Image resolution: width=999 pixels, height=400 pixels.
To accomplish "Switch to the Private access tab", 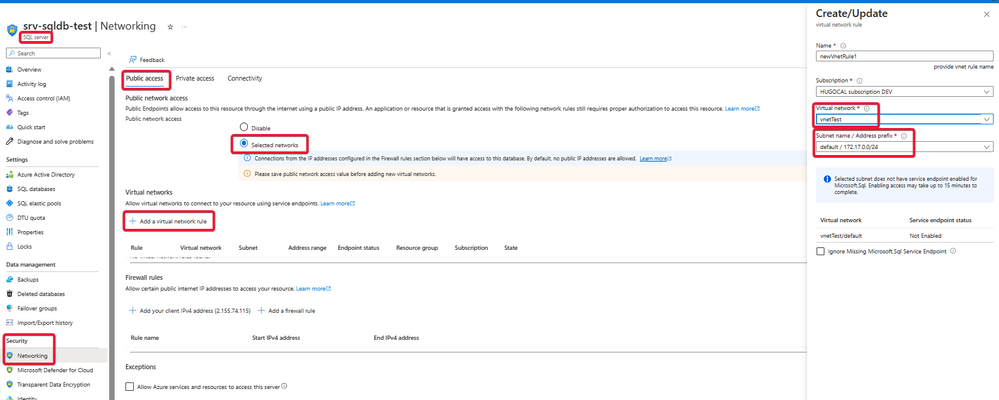I will pyautogui.click(x=195, y=78).
